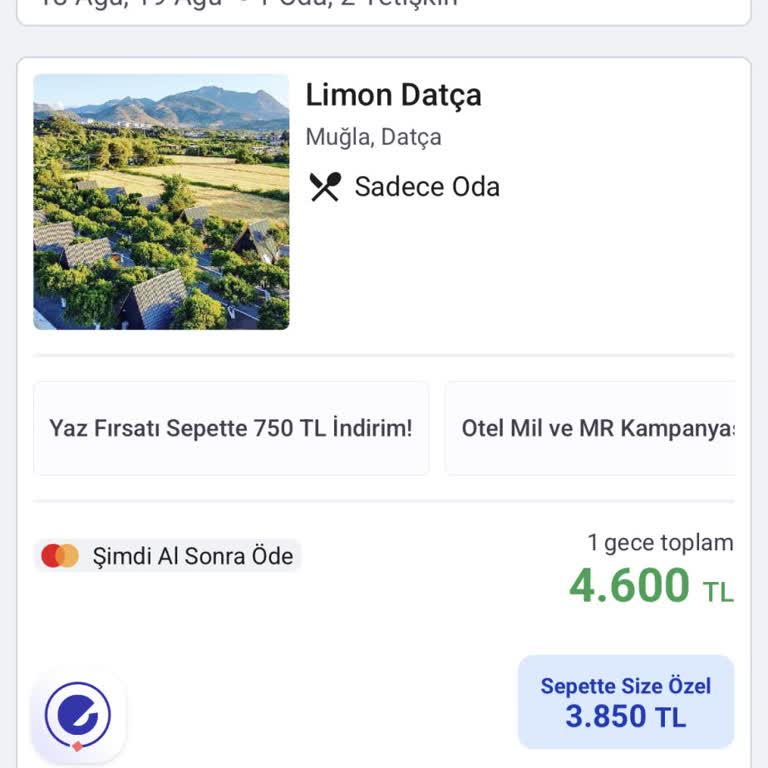Viewport: 768px width, 768px height.
Task: Open the Limon Datça hotel photo
Action: (x=161, y=202)
